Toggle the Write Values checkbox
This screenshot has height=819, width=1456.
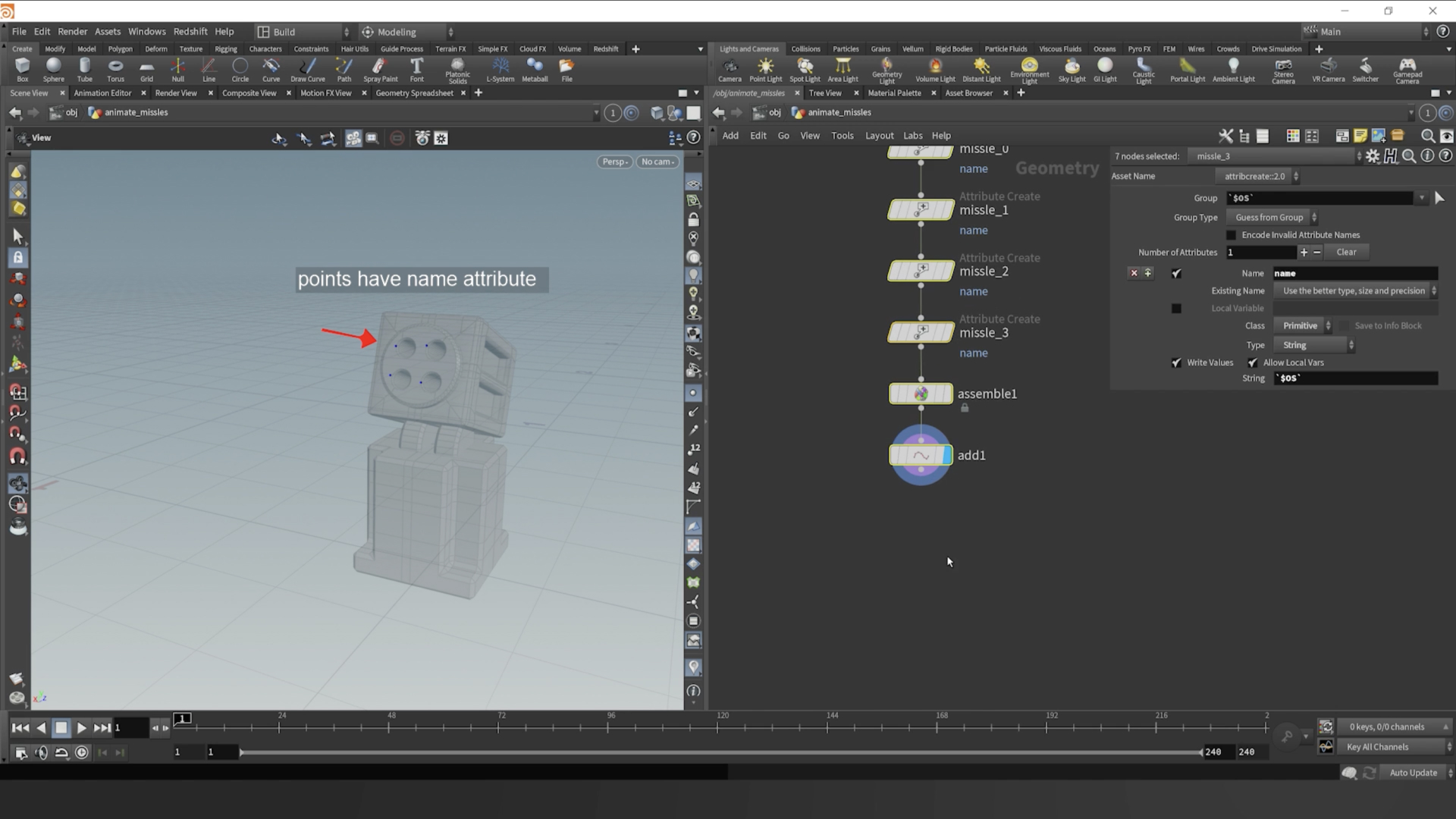pos(1176,362)
